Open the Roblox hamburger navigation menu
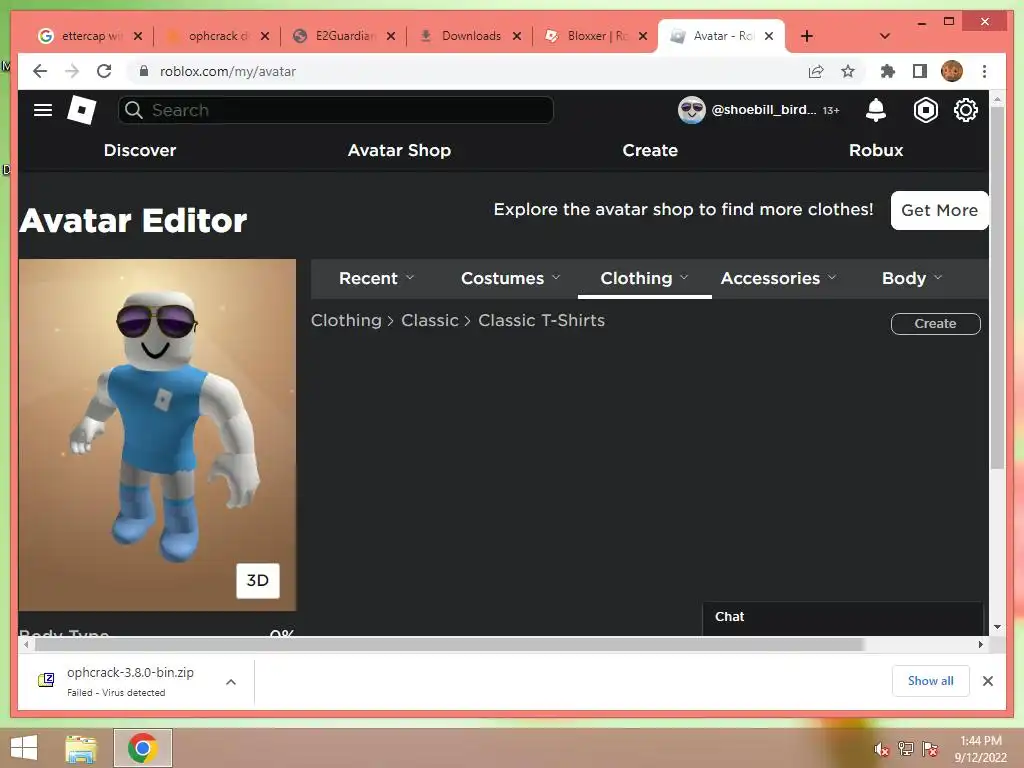The height and width of the screenshot is (768, 1024). (43, 110)
